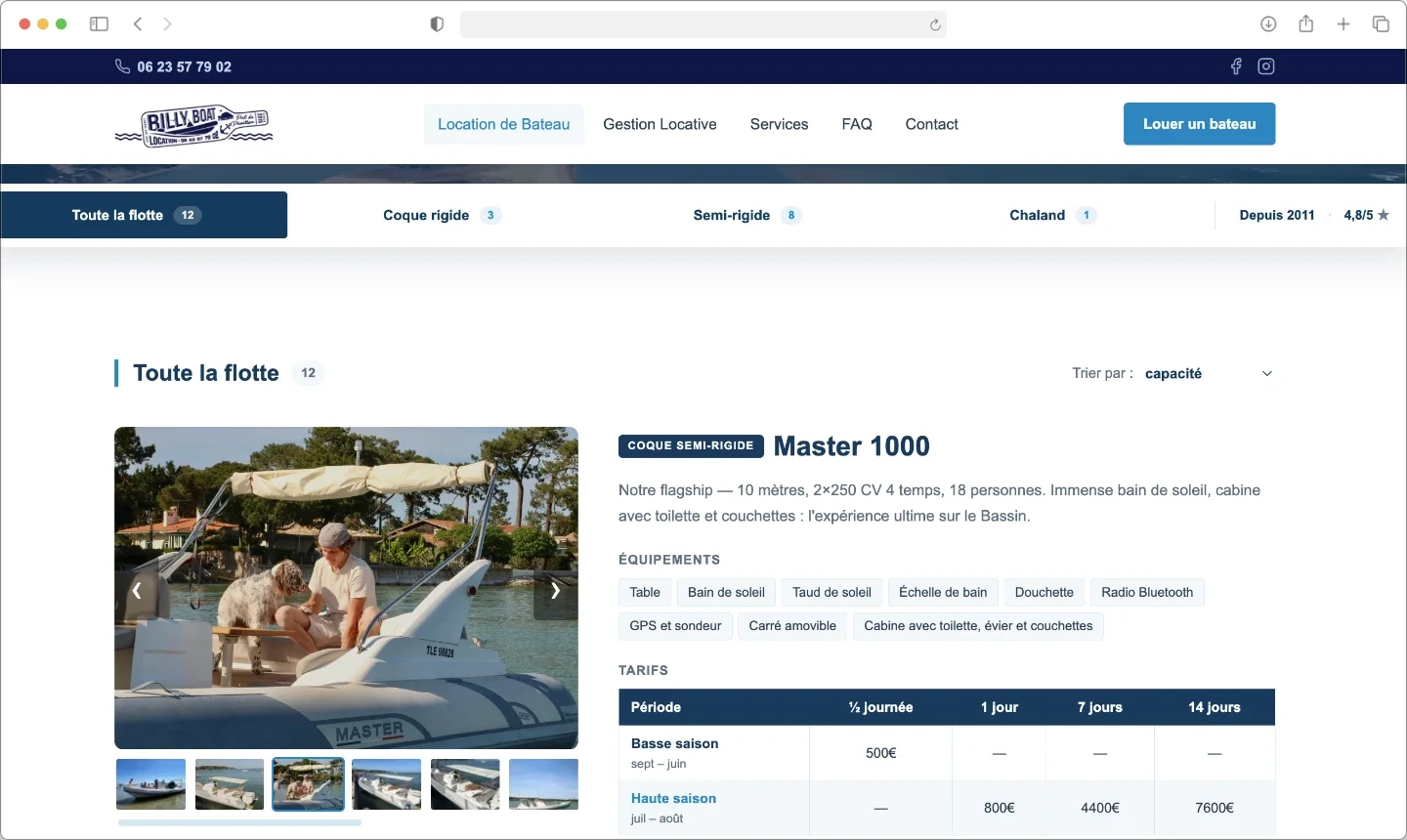Click the phone icon in the top bar

tap(122, 66)
